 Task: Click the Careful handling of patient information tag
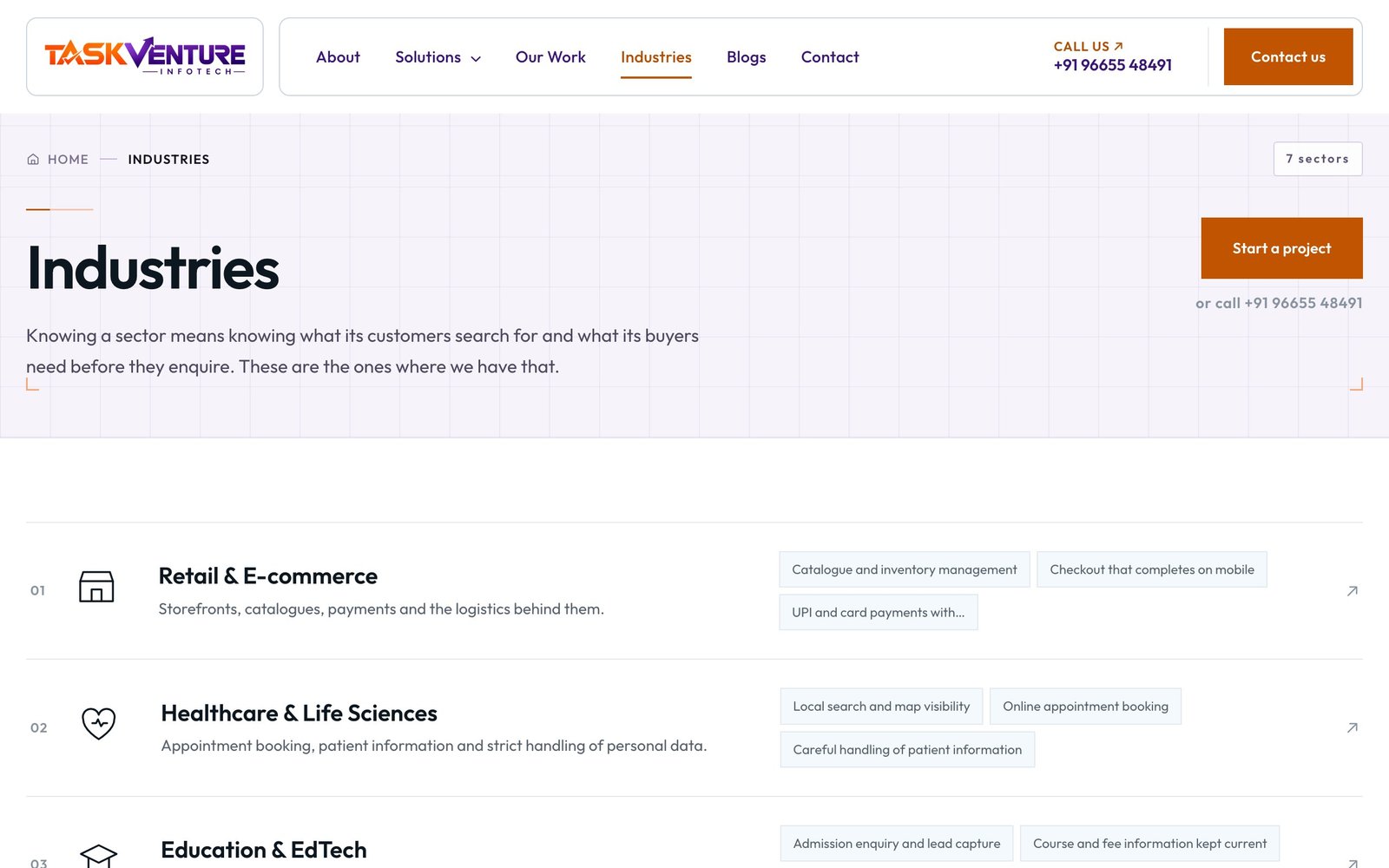click(907, 749)
